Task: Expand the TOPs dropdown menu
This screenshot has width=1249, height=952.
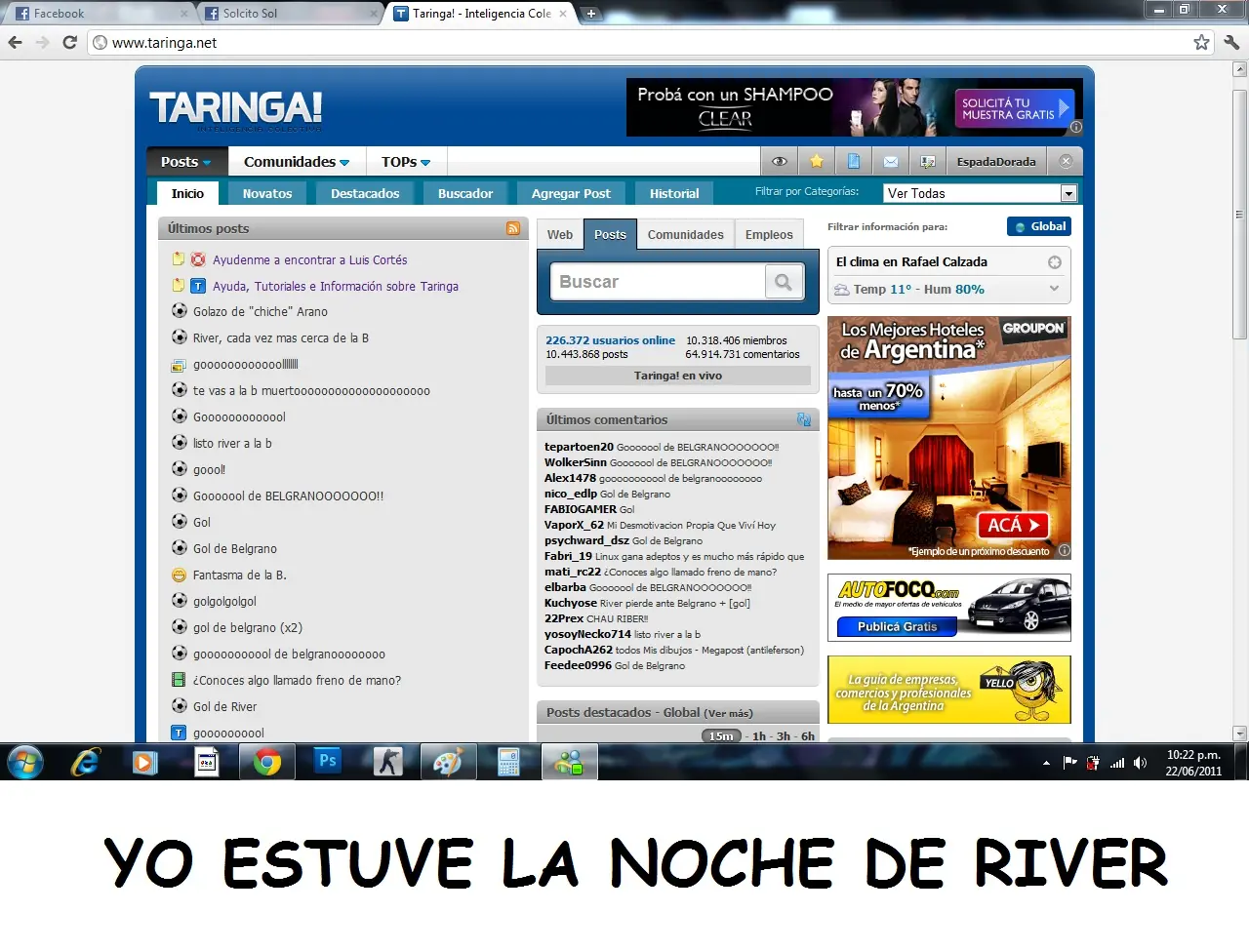Action: click(406, 162)
